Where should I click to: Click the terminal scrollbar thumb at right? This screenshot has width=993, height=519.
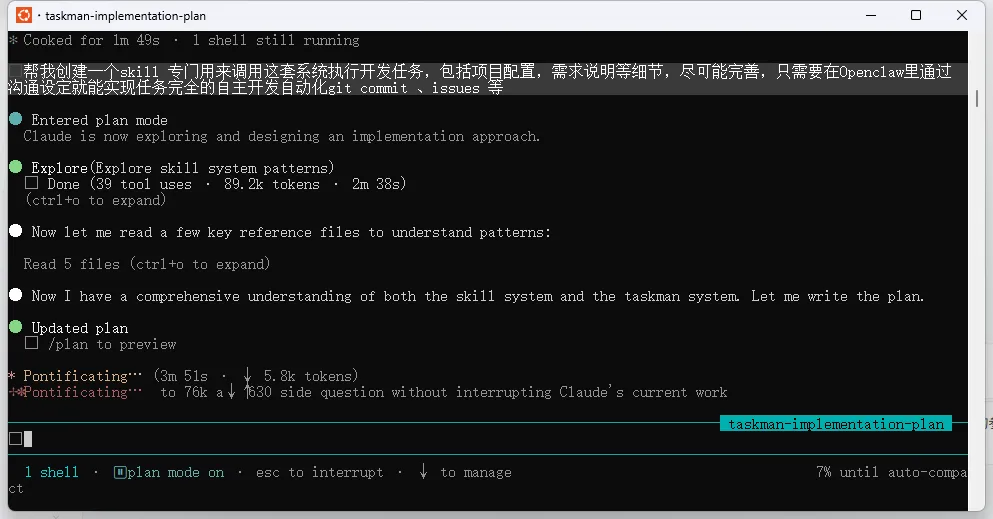(977, 98)
